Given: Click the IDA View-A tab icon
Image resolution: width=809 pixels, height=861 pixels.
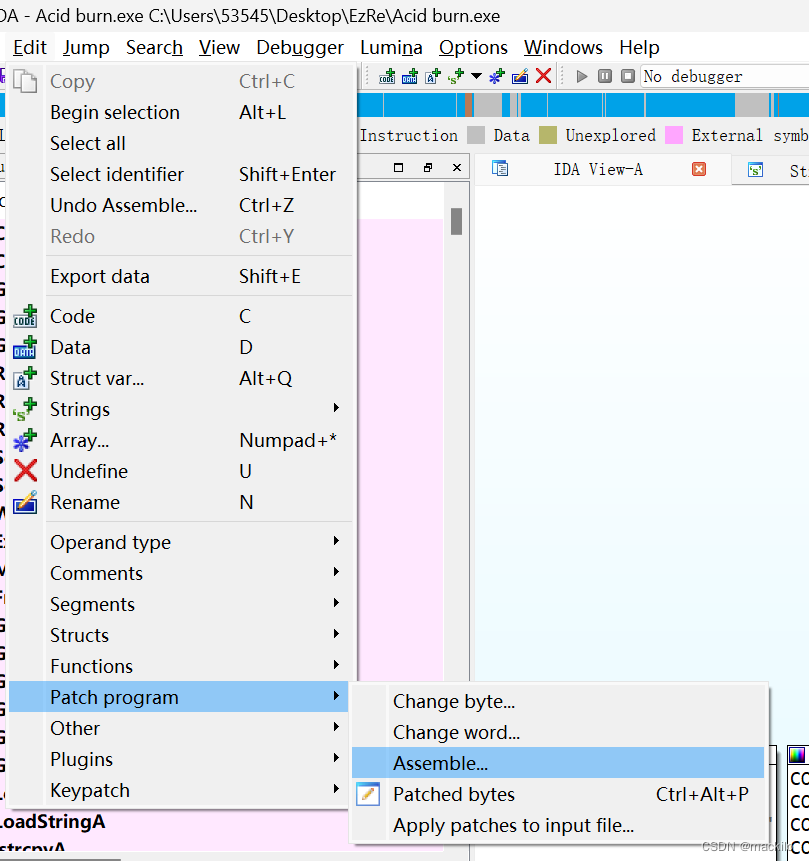Looking at the screenshot, I should pos(500,169).
